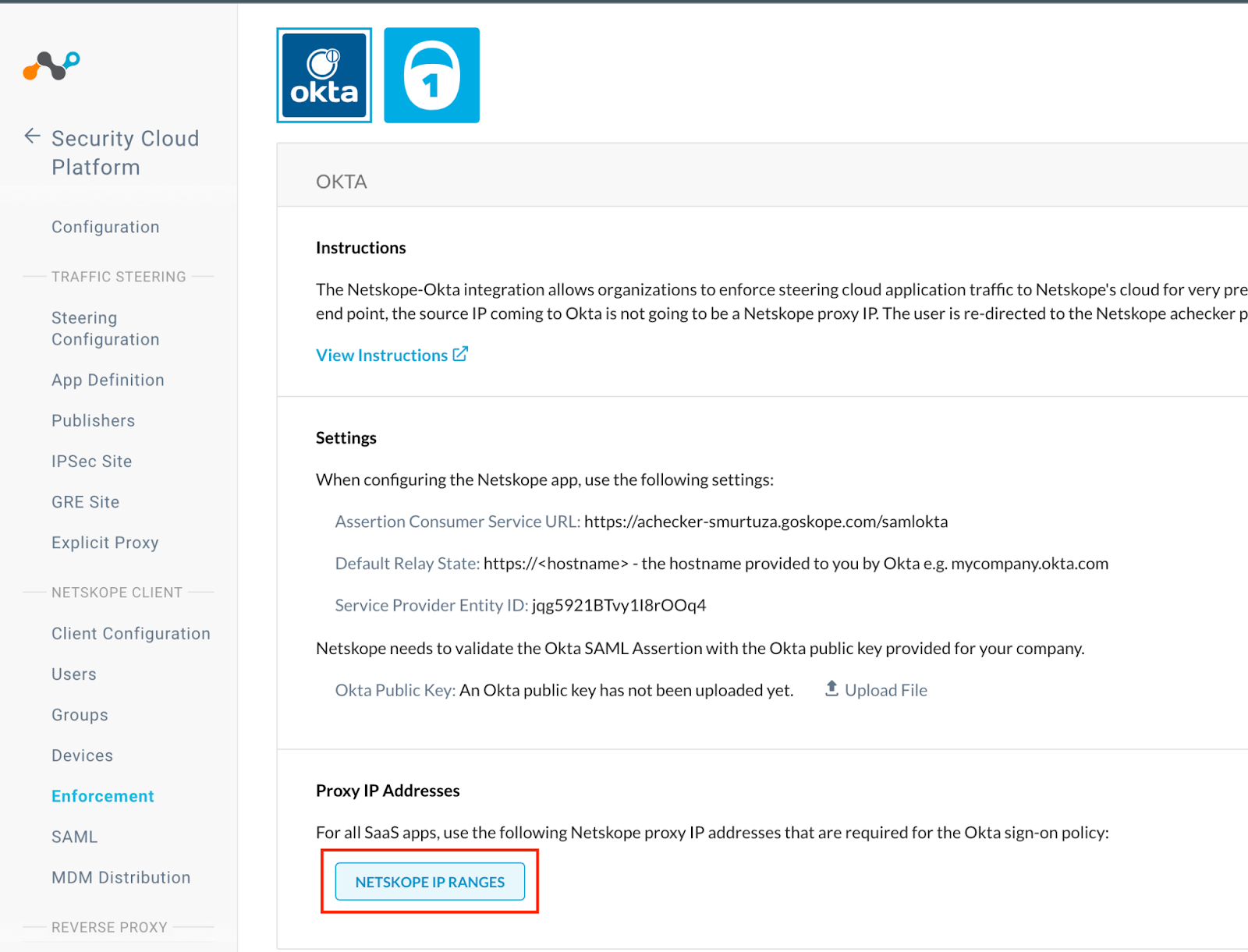This screenshot has height=952, width=1248.
Task: Click the Settings heading
Action: click(346, 438)
